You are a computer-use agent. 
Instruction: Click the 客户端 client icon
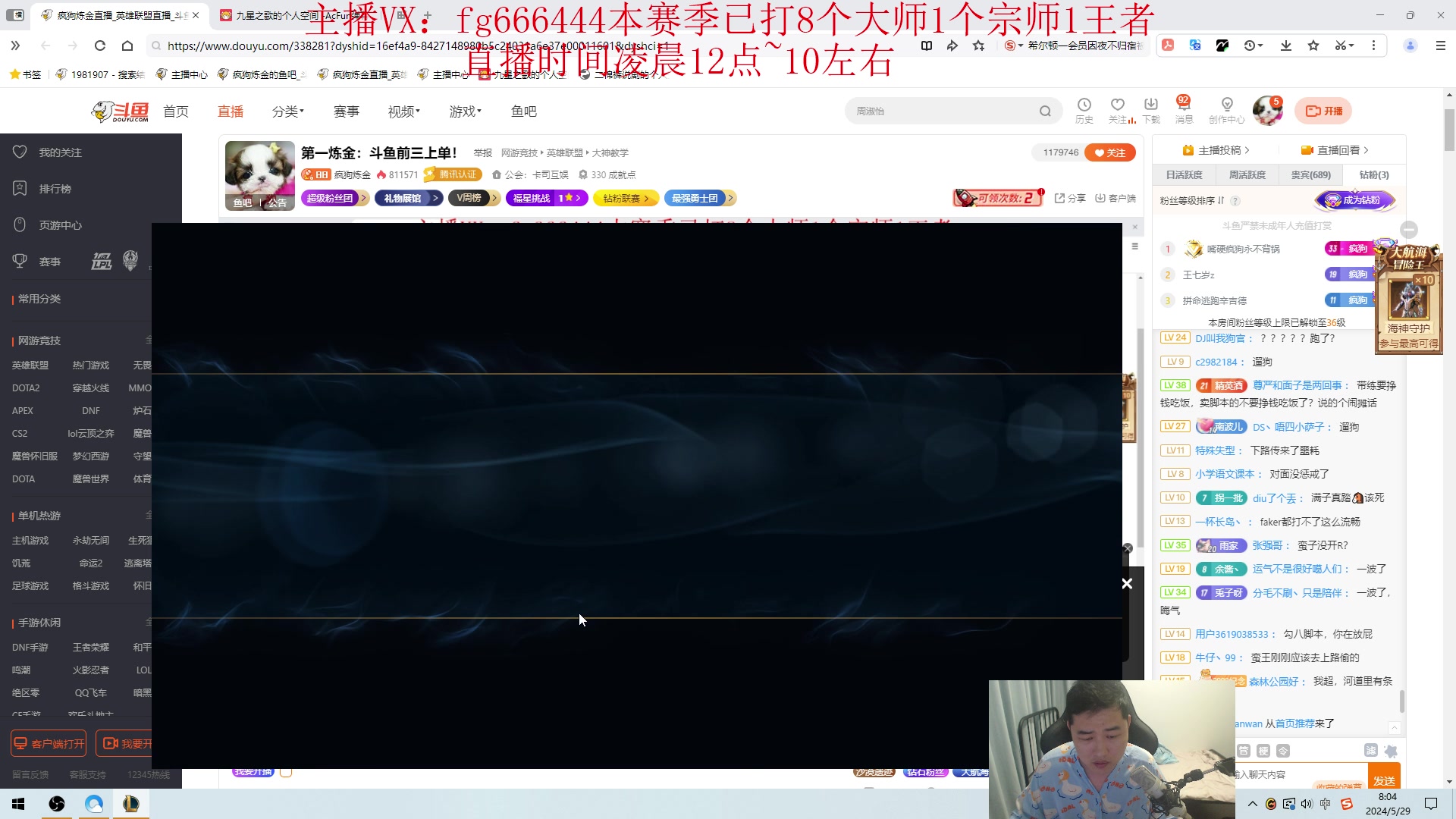(1116, 198)
